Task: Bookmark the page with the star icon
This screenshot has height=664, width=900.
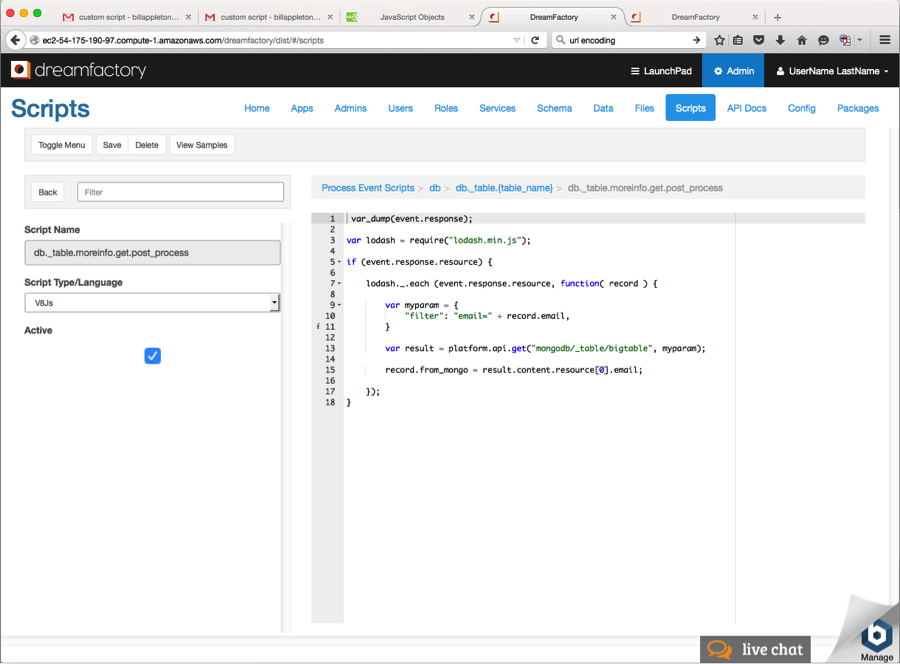Action: tap(719, 40)
